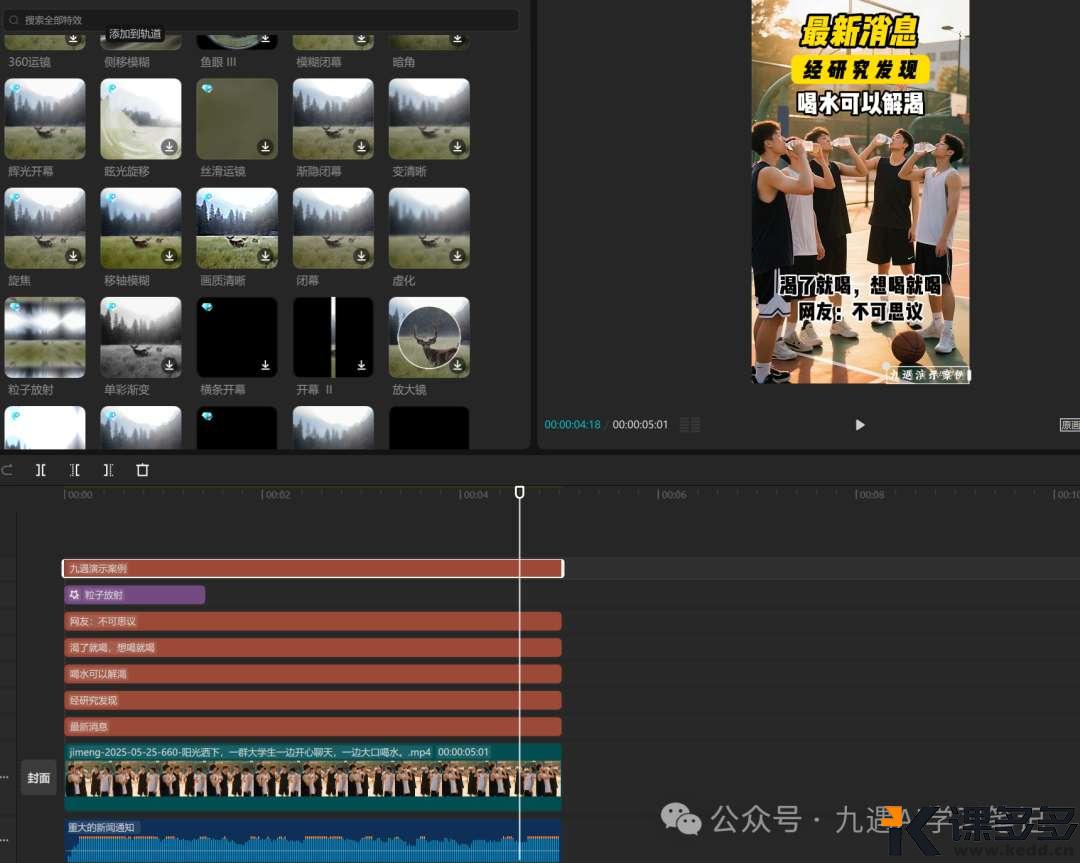The image size is (1080, 863).
Task: Split the clip at the playhead
Action: (x=41, y=470)
